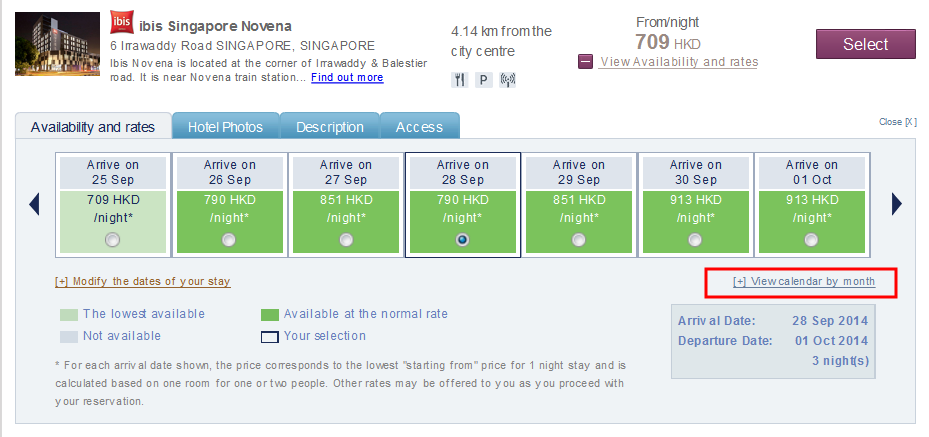Click the WiFi amenity icon
Viewport: 929px width, 437px height.
tap(507, 80)
